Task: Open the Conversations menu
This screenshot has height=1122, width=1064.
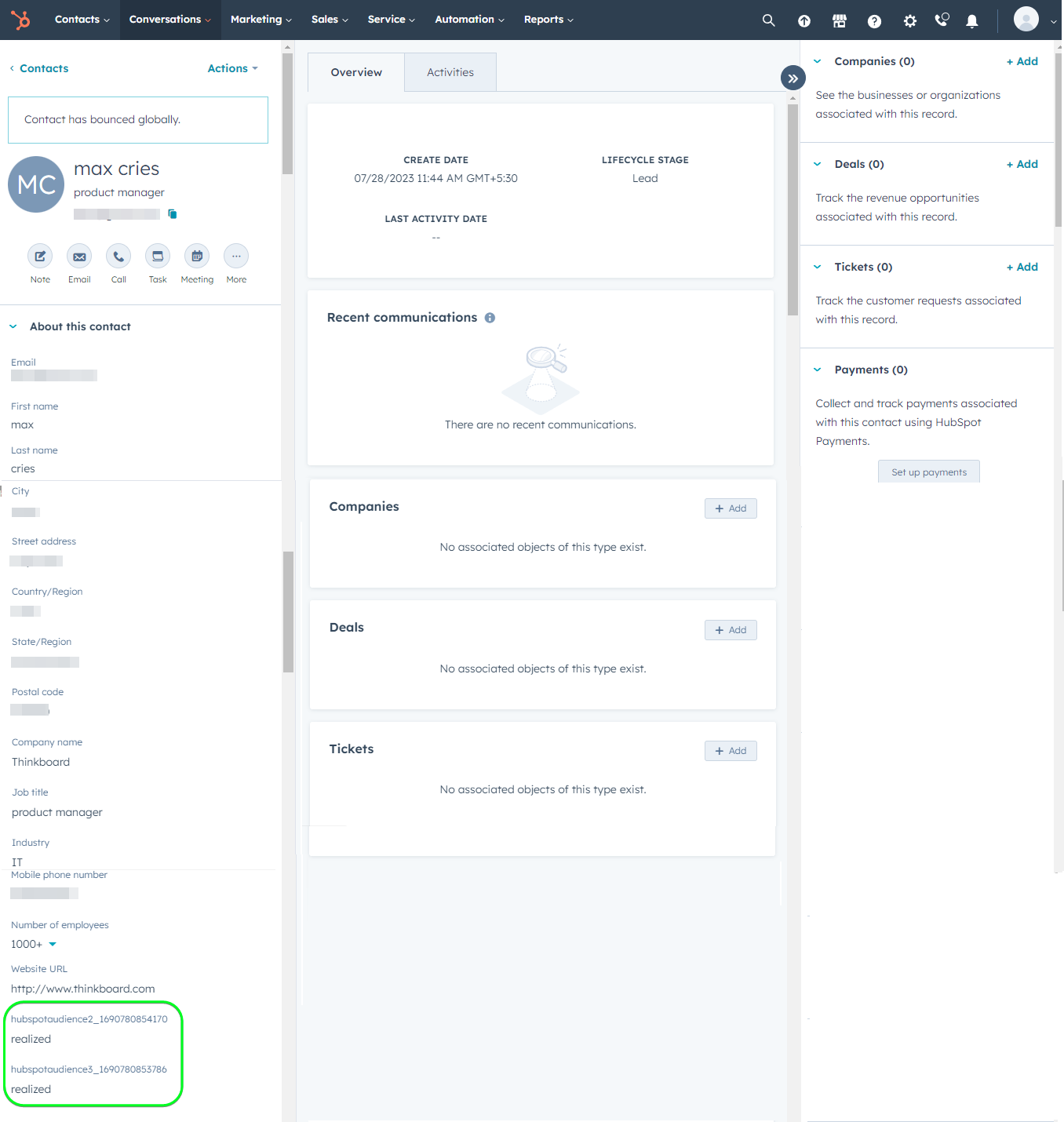Action: click(169, 20)
